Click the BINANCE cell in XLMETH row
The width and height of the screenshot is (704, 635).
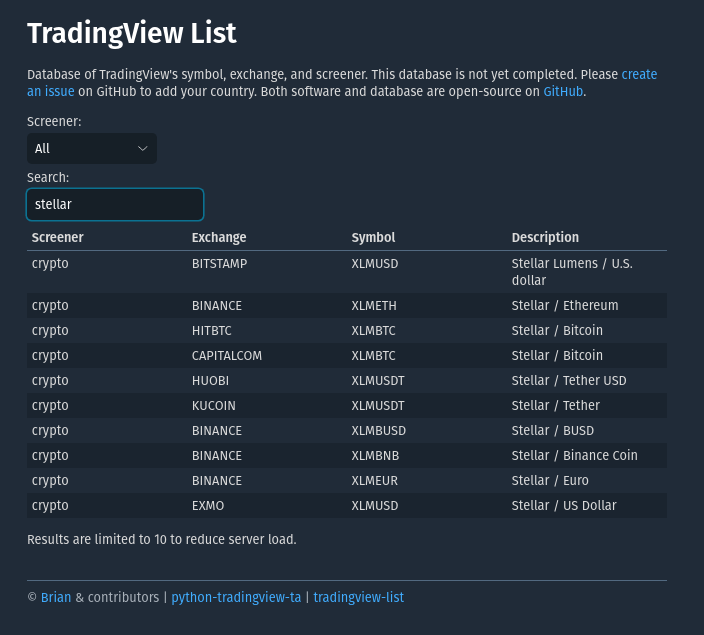(x=217, y=306)
